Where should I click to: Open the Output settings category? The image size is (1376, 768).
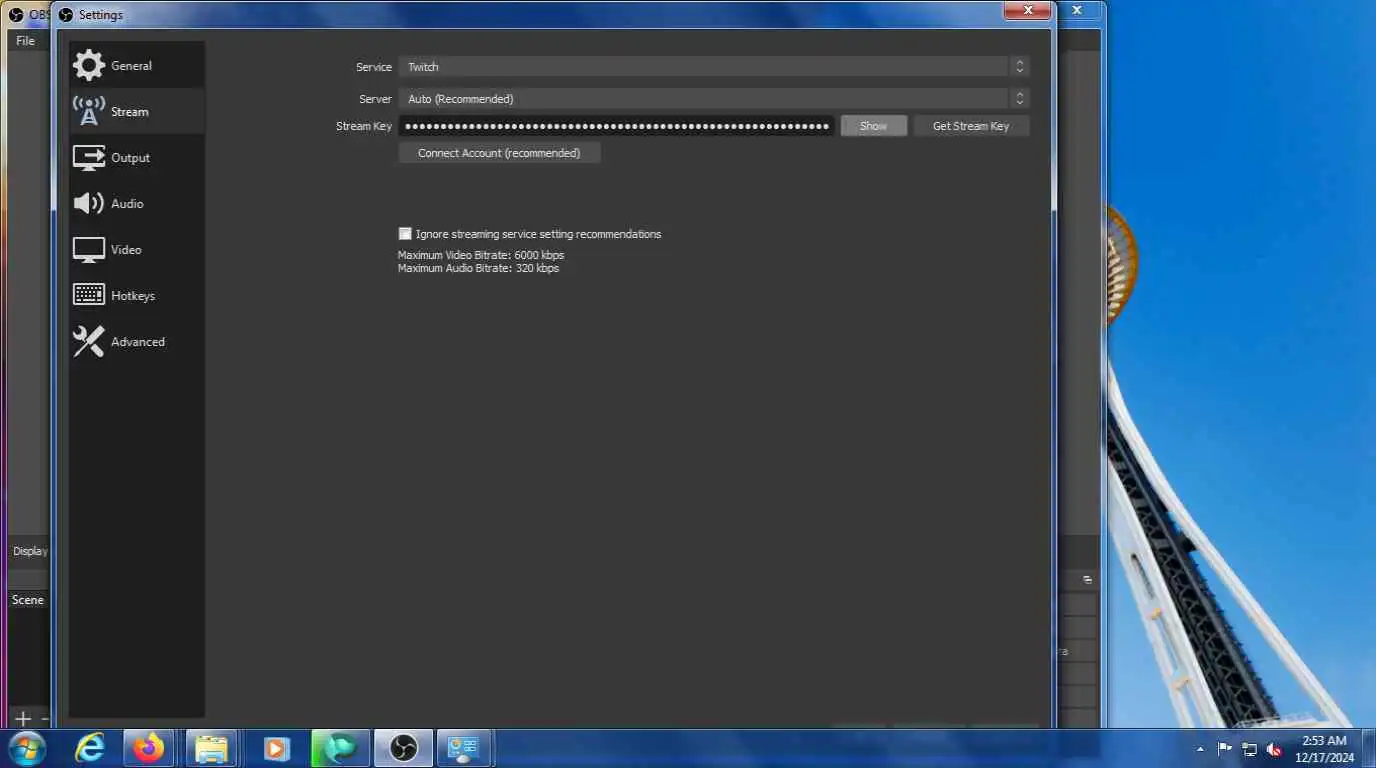(x=137, y=158)
